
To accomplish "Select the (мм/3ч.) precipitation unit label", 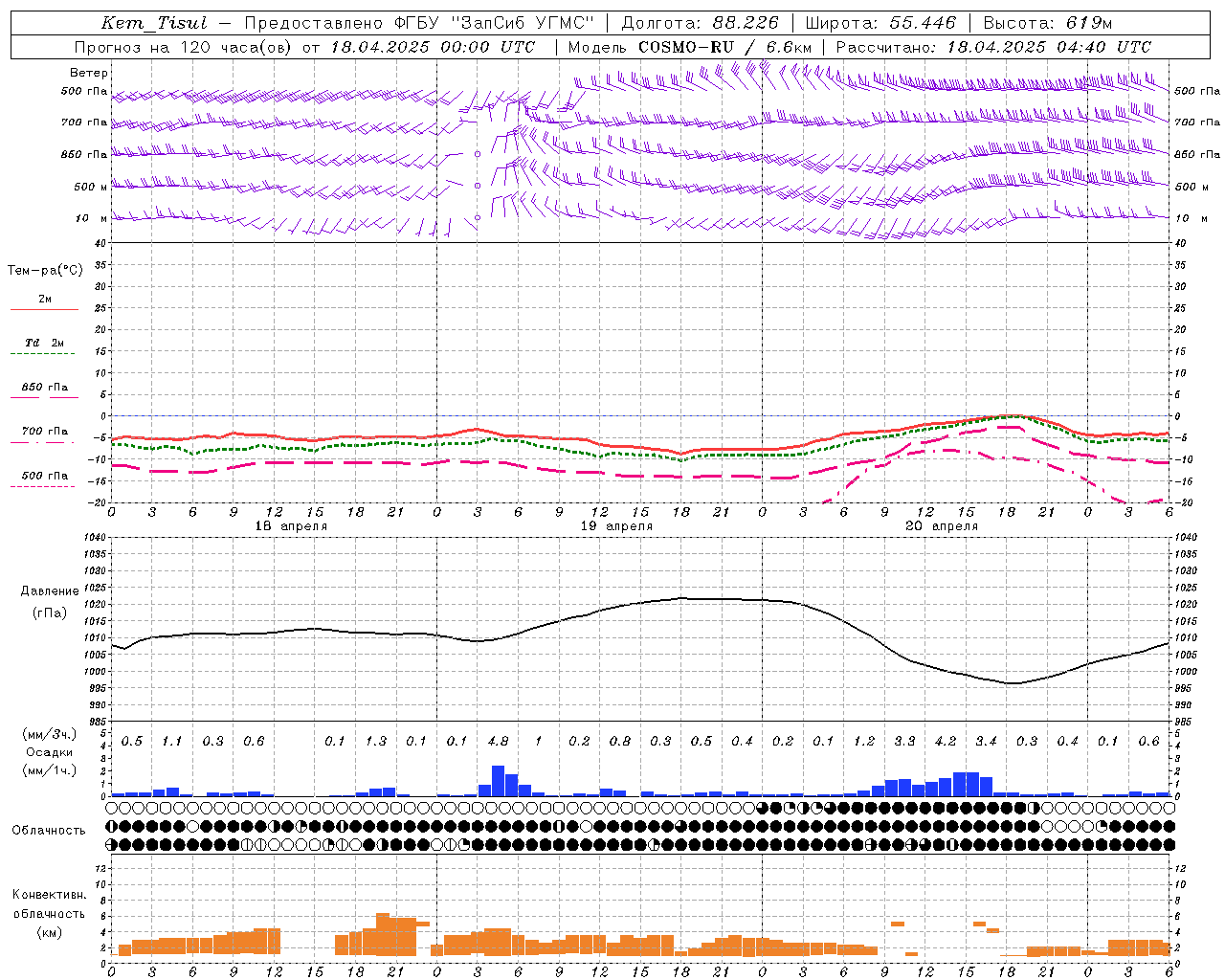I will (x=50, y=734).
